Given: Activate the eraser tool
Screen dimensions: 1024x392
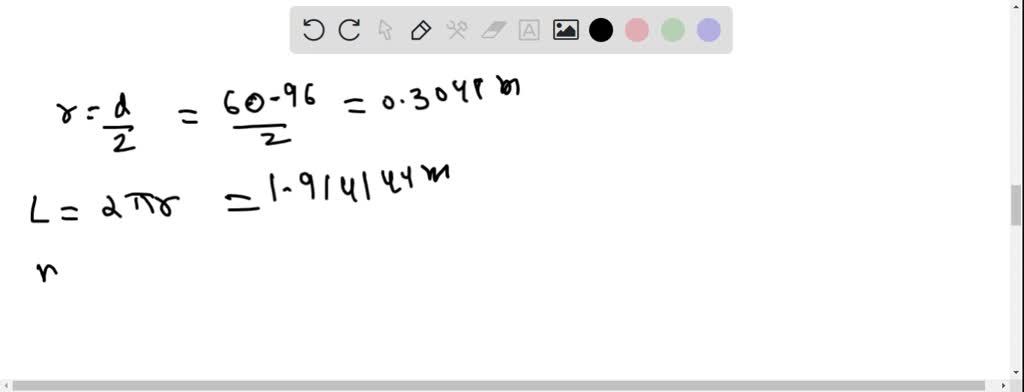Looking at the screenshot, I should tap(494, 30).
